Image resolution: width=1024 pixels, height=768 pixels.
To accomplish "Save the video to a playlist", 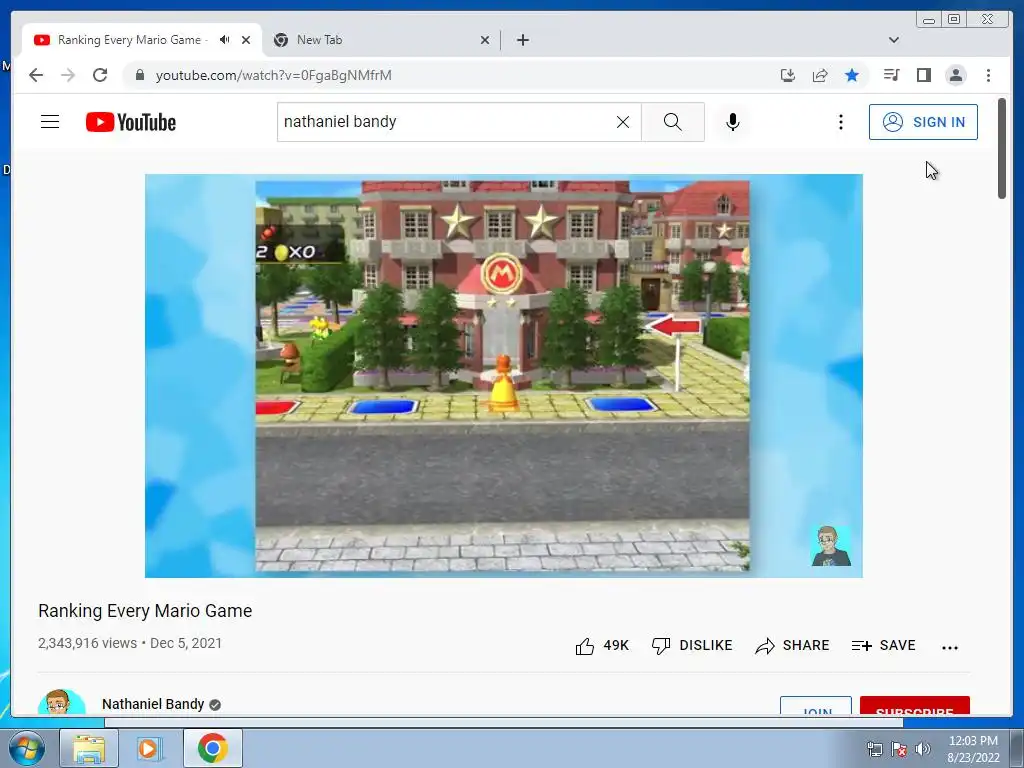I will pos(884,646).
